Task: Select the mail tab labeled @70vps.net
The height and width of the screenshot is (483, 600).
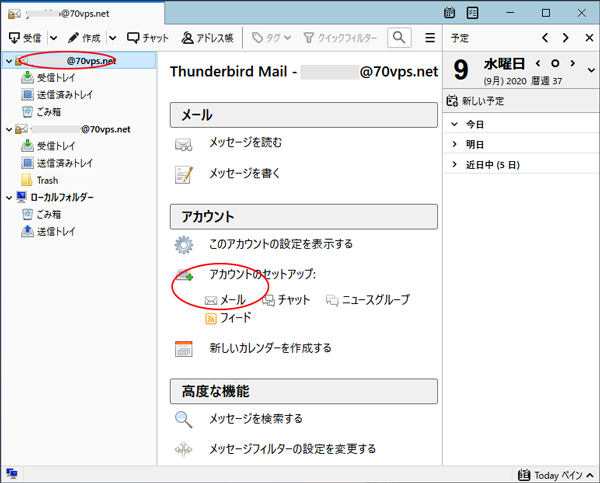Action: (x=82, y=14)
